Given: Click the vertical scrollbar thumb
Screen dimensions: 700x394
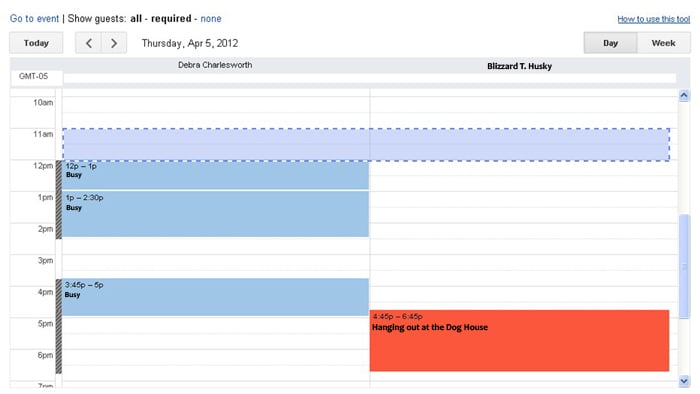Looking at the screenshot, I should pyautogui.click(x=684, y=266).
